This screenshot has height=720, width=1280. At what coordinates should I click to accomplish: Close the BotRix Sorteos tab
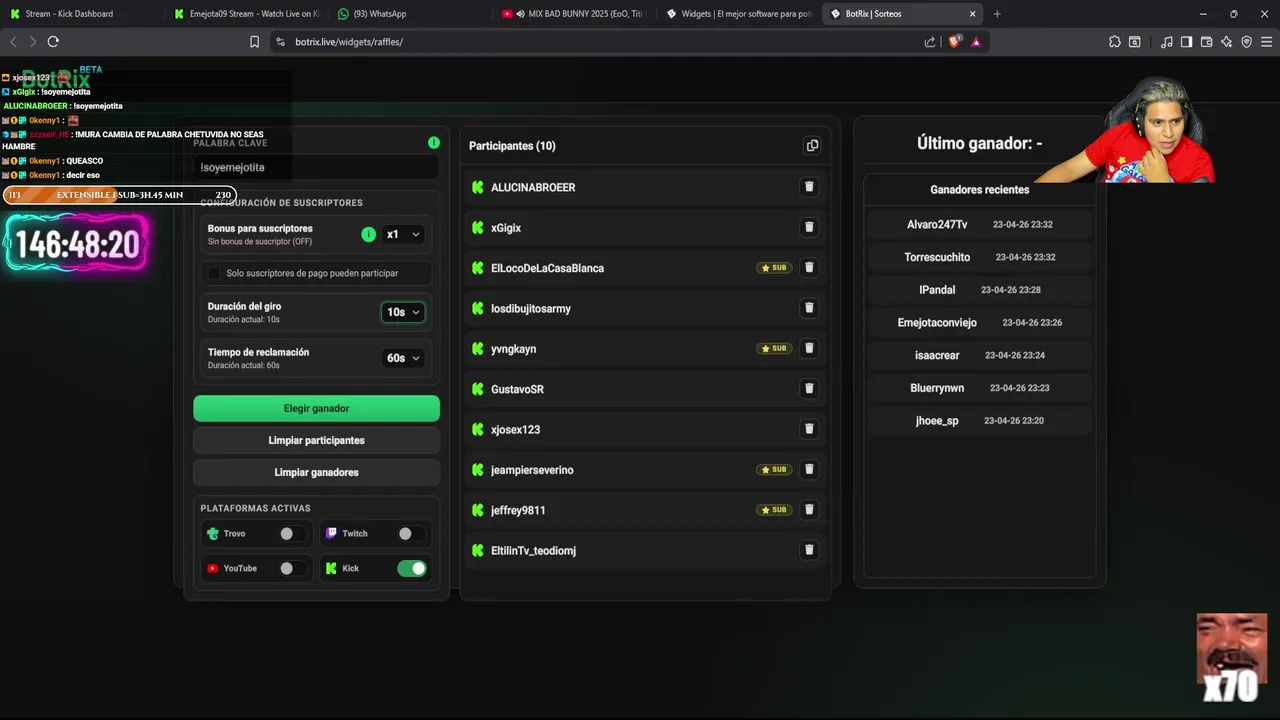[x=973, y=14]
